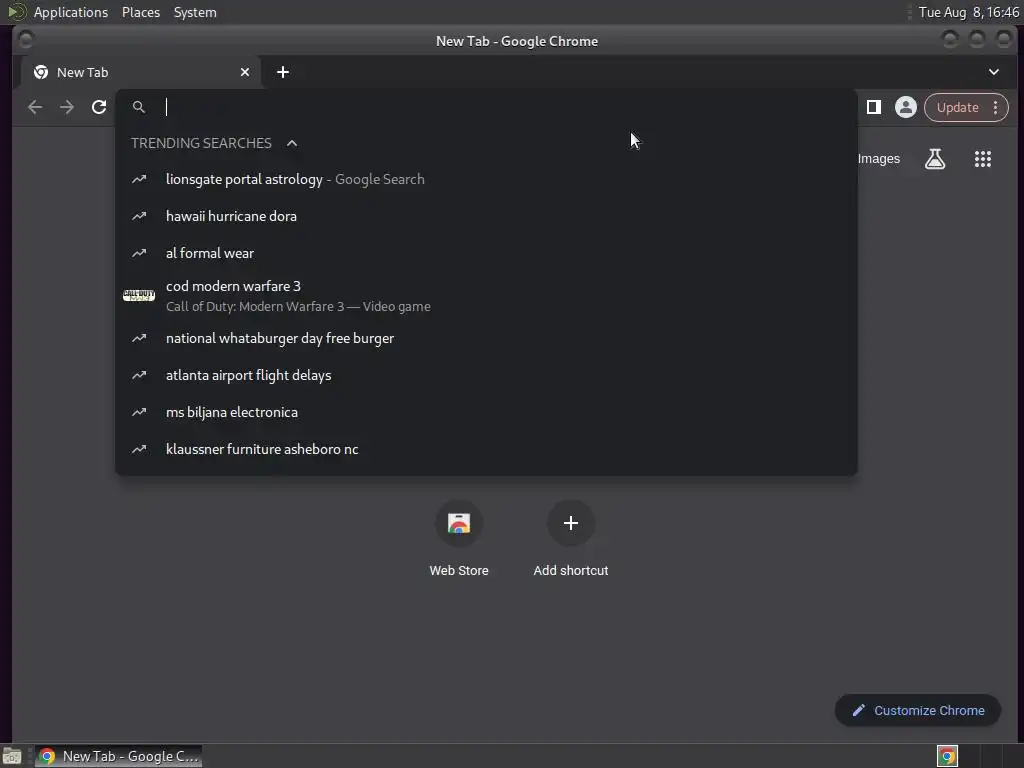Click the browser forward arrow
The image size is (1024, 768).
pos(67,107)
